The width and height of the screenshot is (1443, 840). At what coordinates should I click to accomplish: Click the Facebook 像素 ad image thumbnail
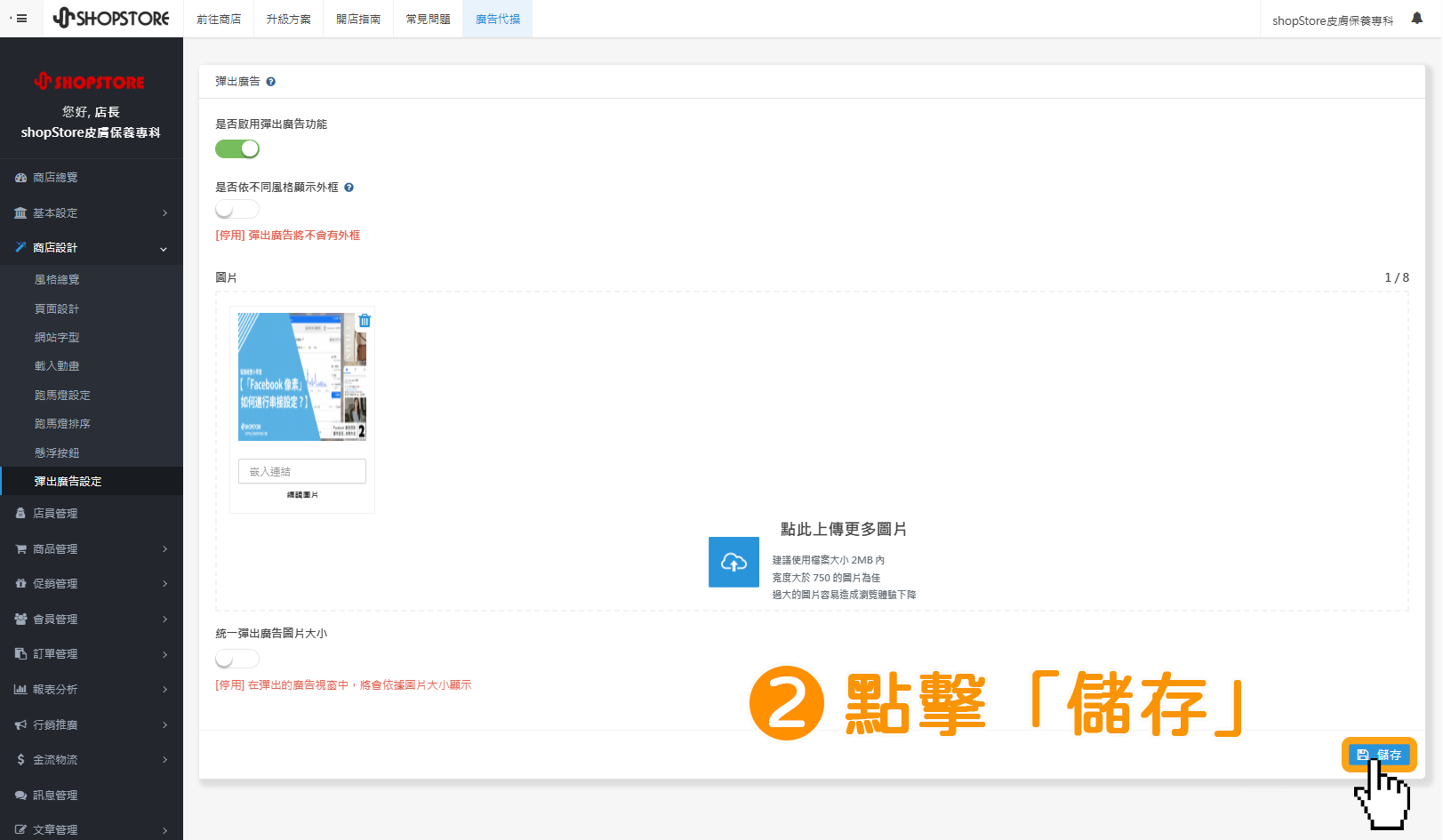302,377
